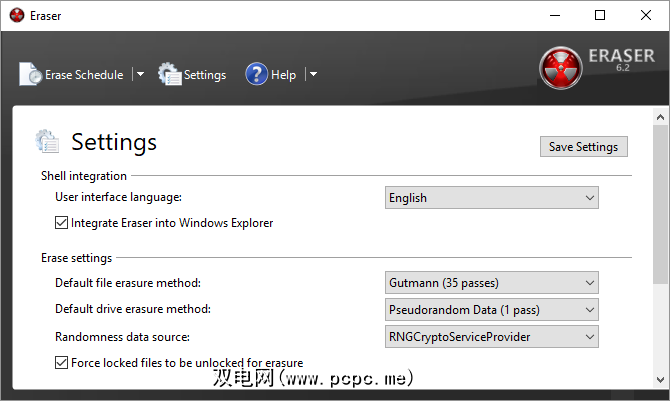Close the Eraser window
Viewport: 670px width, 401px height.
(646, 15)
